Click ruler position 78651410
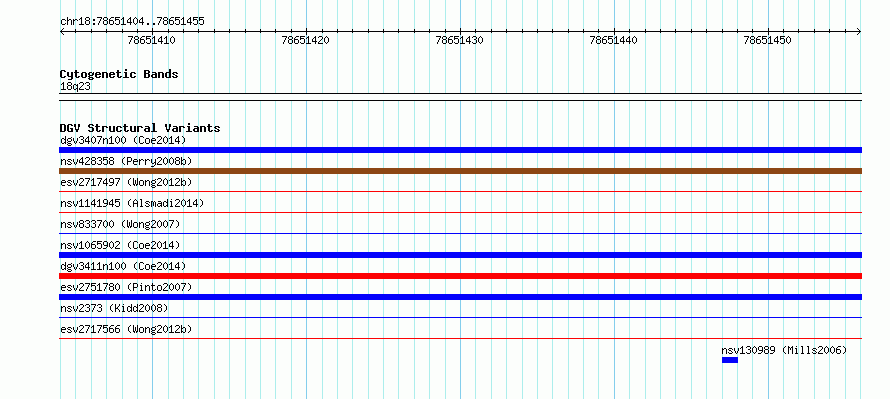The image size is (890, 399). tap(152, 40)
